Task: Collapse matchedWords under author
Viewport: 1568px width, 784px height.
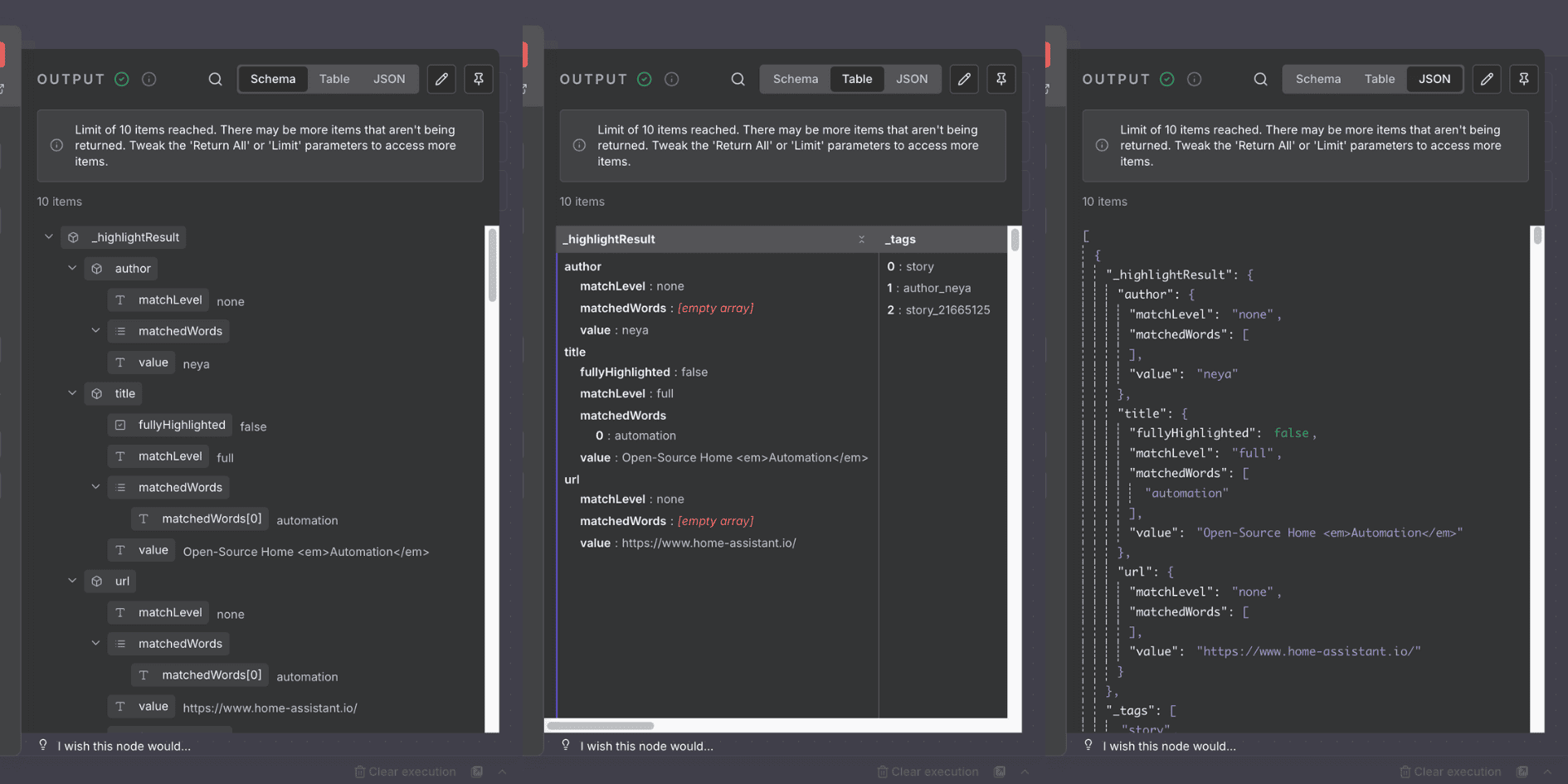Action: tap(95, 330)
